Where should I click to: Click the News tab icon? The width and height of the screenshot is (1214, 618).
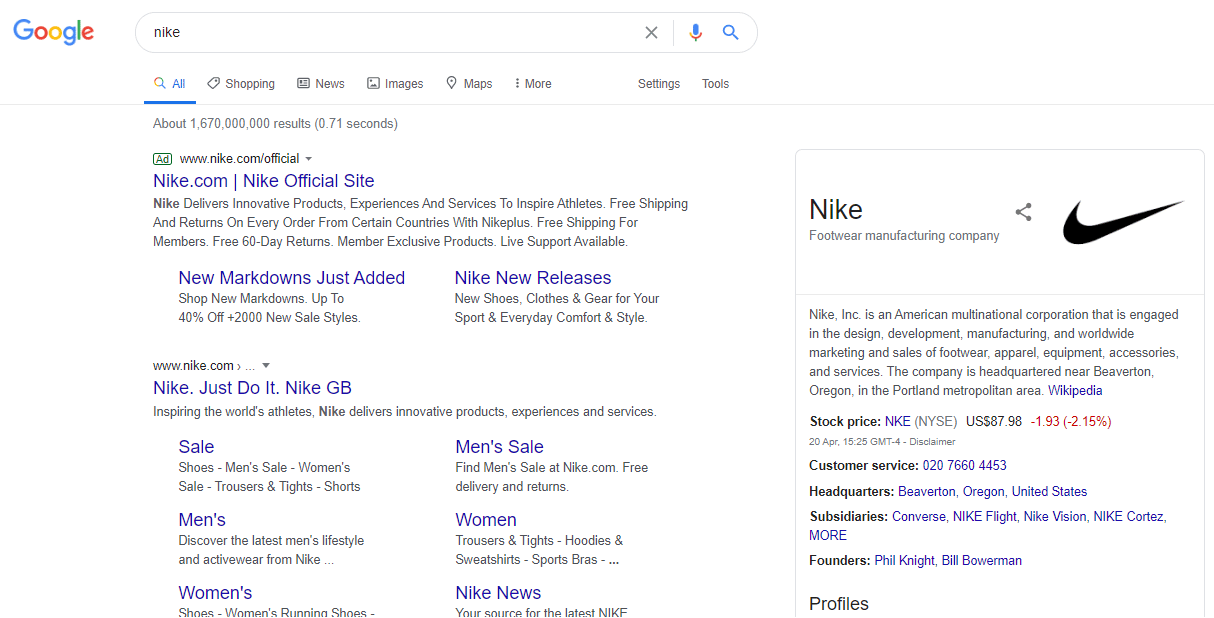[x=302, y=83]
